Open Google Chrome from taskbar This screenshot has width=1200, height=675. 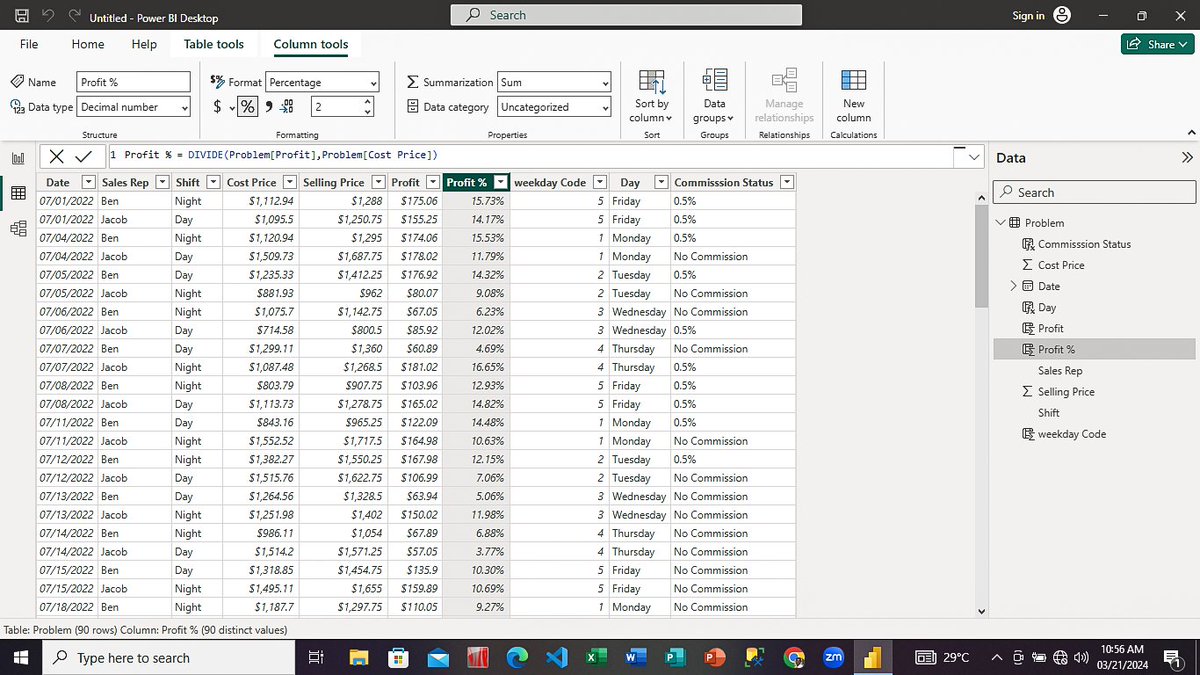pyautogui.click(x=794, y=657)
